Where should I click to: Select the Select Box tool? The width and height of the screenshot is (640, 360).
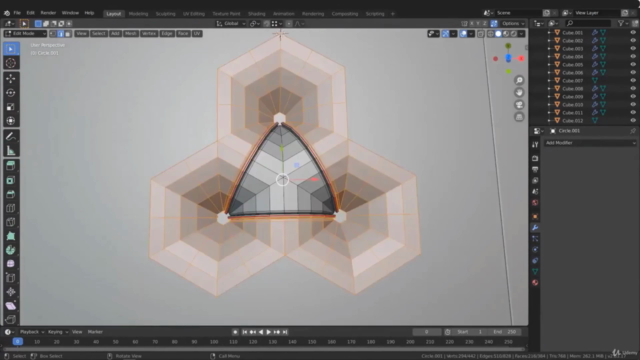pos(11,49)
